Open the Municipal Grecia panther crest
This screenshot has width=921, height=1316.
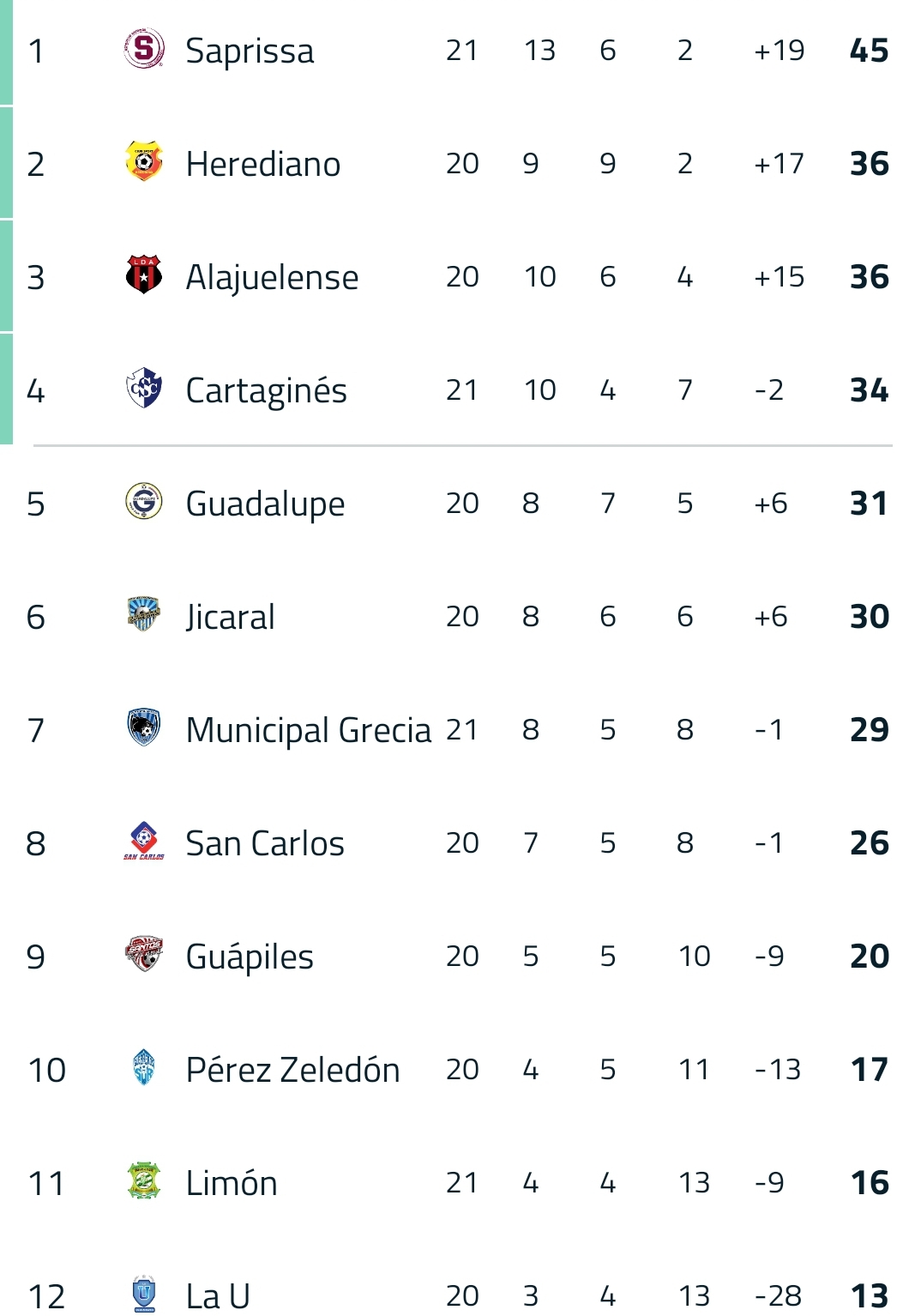[144, 728]
